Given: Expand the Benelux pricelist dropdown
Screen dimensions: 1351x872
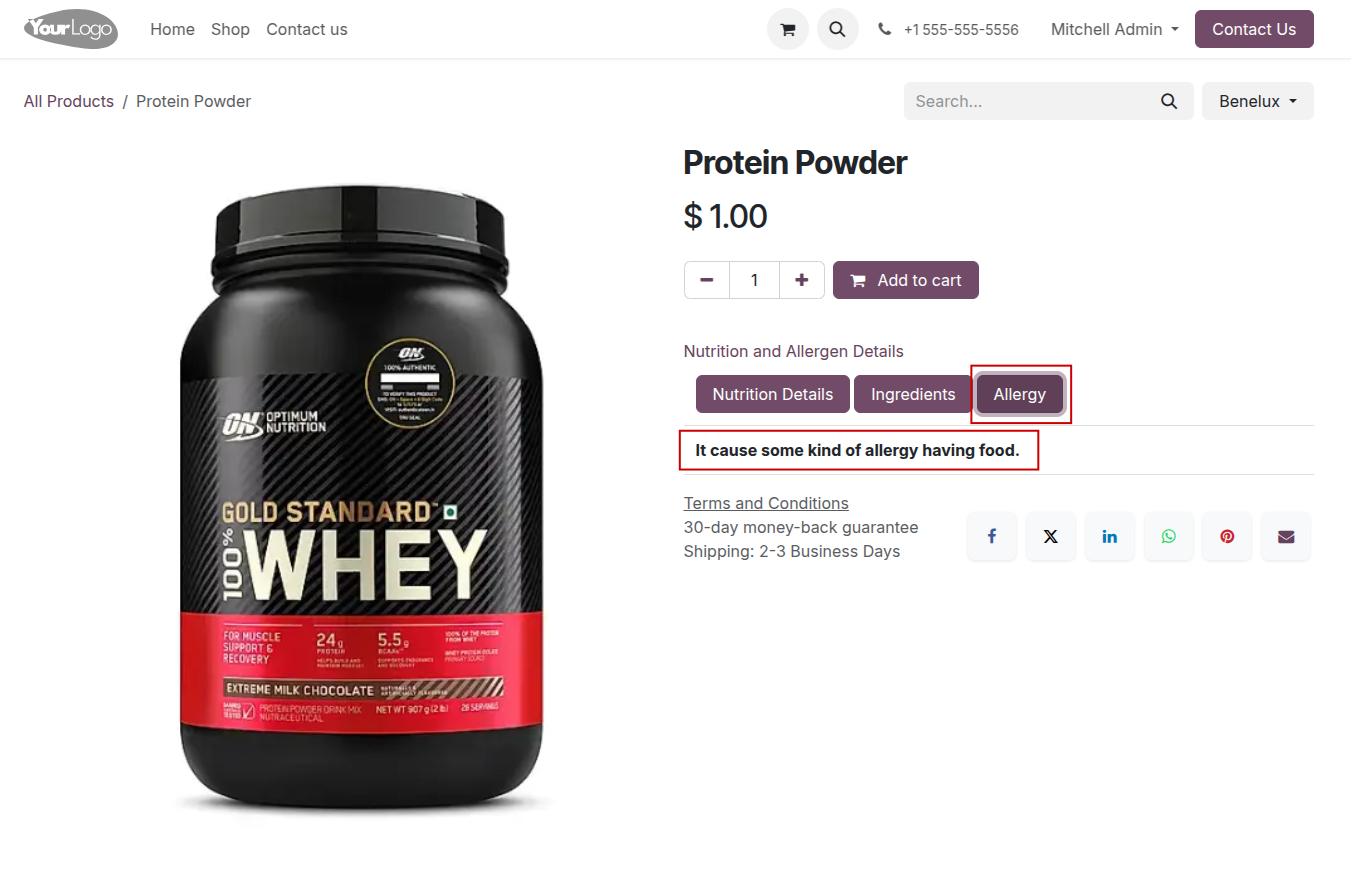Looking at the screenshot, I should (1258, 101).
